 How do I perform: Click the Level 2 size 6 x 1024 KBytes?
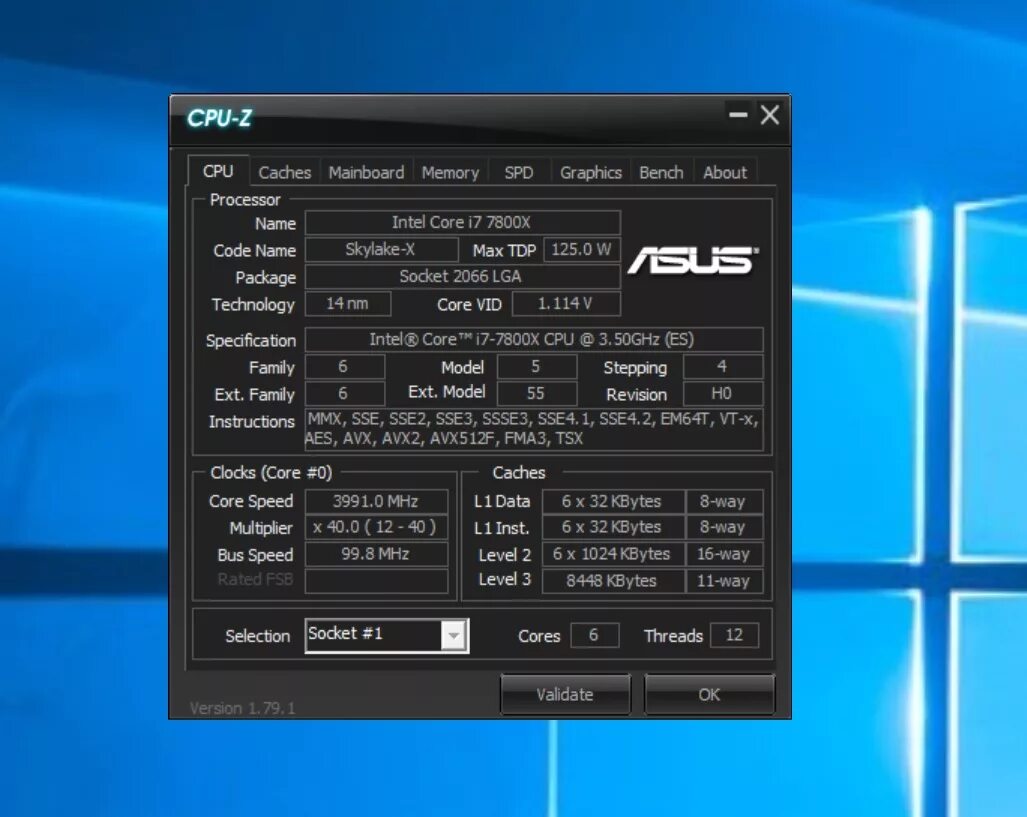tap(613, 554)
